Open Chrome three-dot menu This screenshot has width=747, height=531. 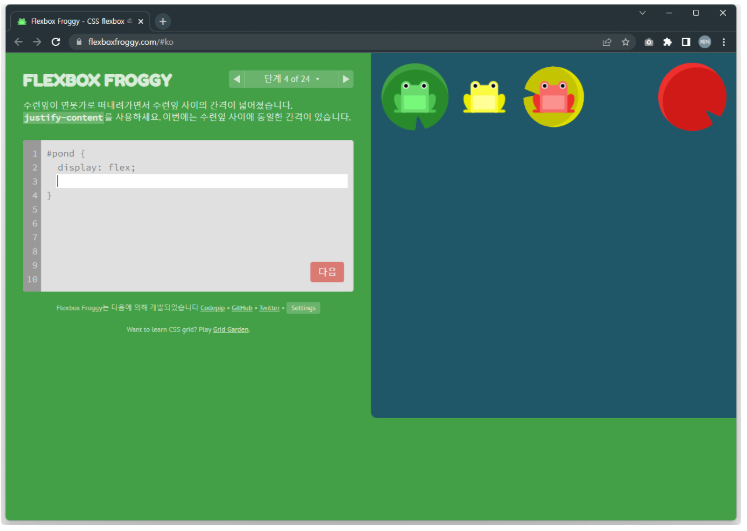(x=724, y=42)
